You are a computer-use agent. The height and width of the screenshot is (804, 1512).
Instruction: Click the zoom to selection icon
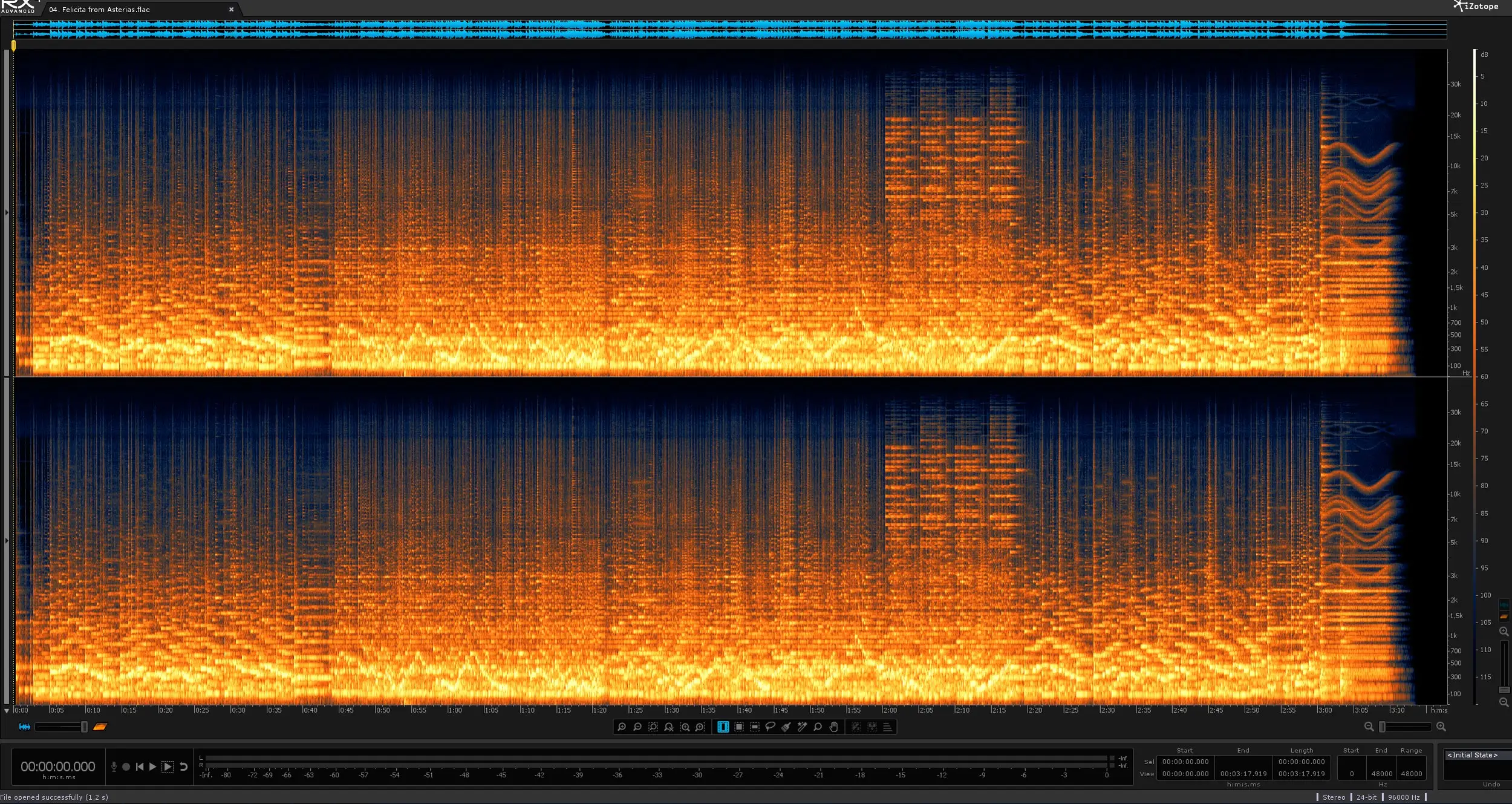click(653, 727)
